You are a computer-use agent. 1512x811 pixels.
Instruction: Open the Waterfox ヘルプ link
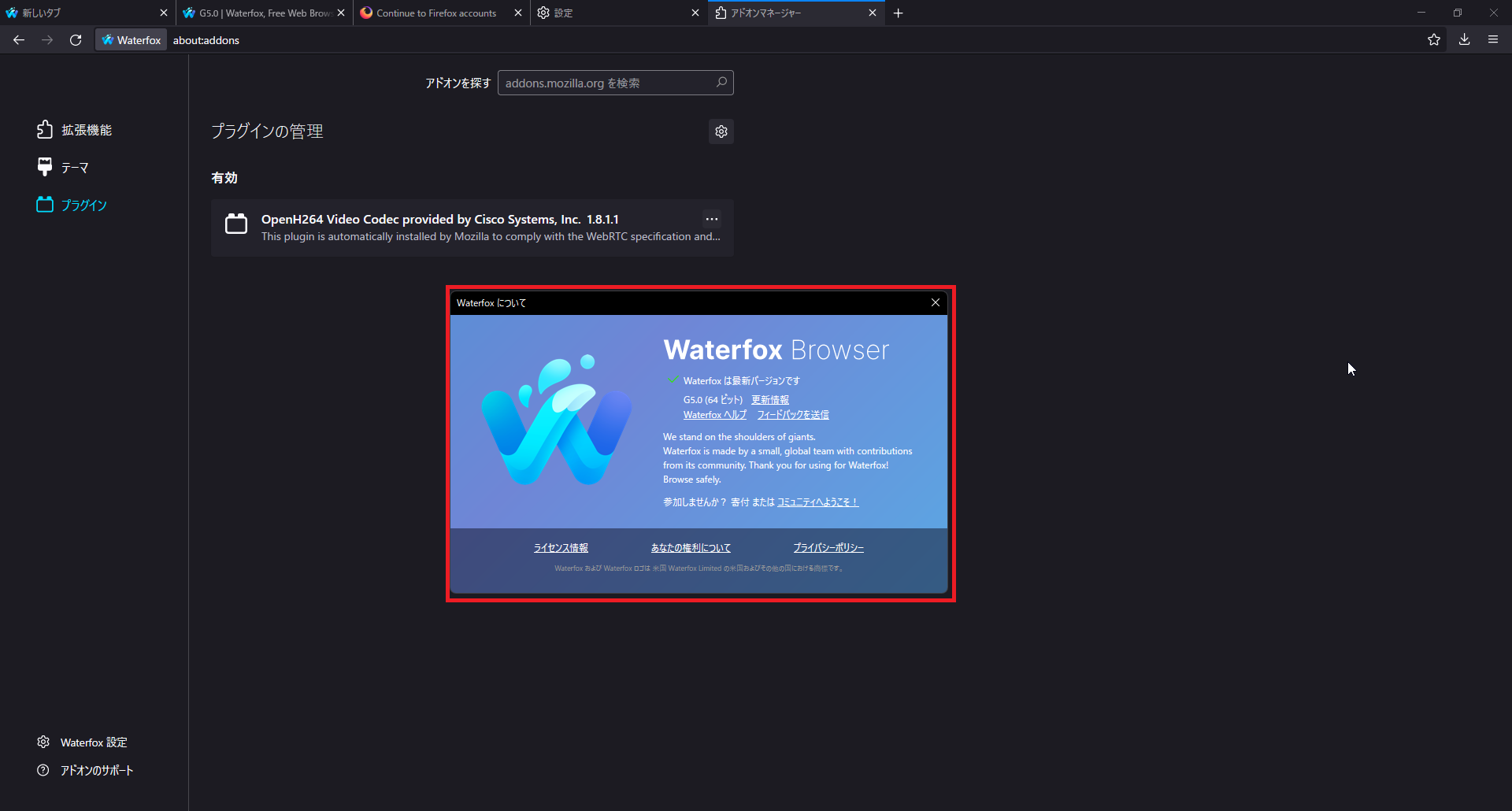pos(715,415)
